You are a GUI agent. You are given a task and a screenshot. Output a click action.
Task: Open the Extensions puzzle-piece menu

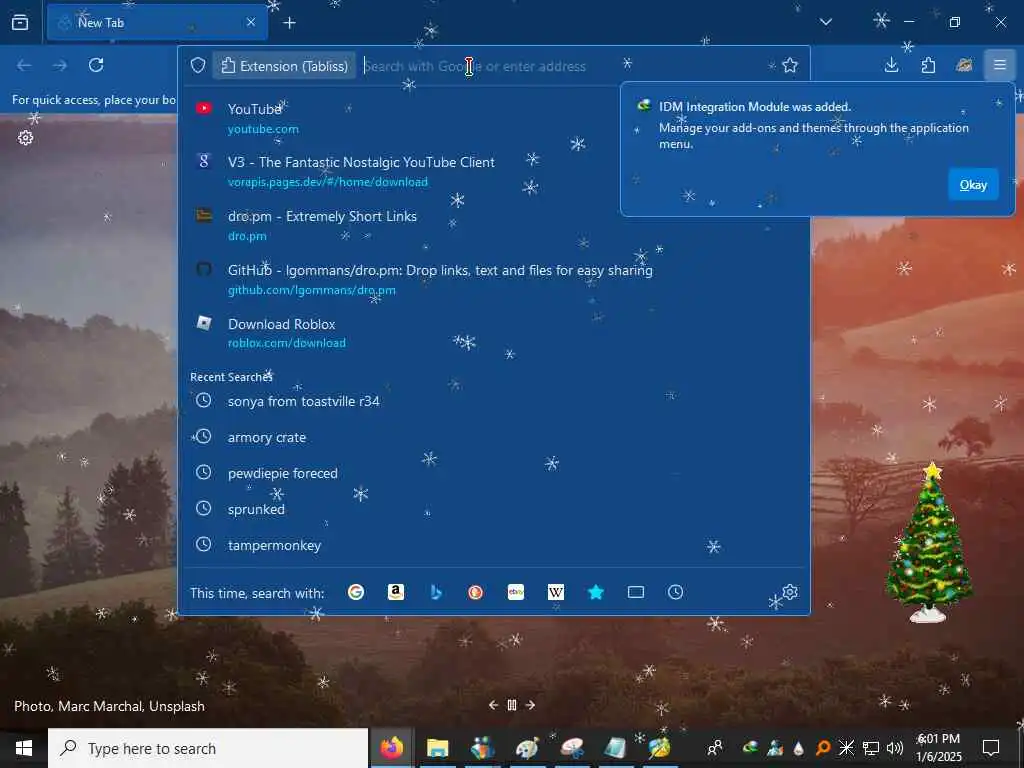pos(928,65)
